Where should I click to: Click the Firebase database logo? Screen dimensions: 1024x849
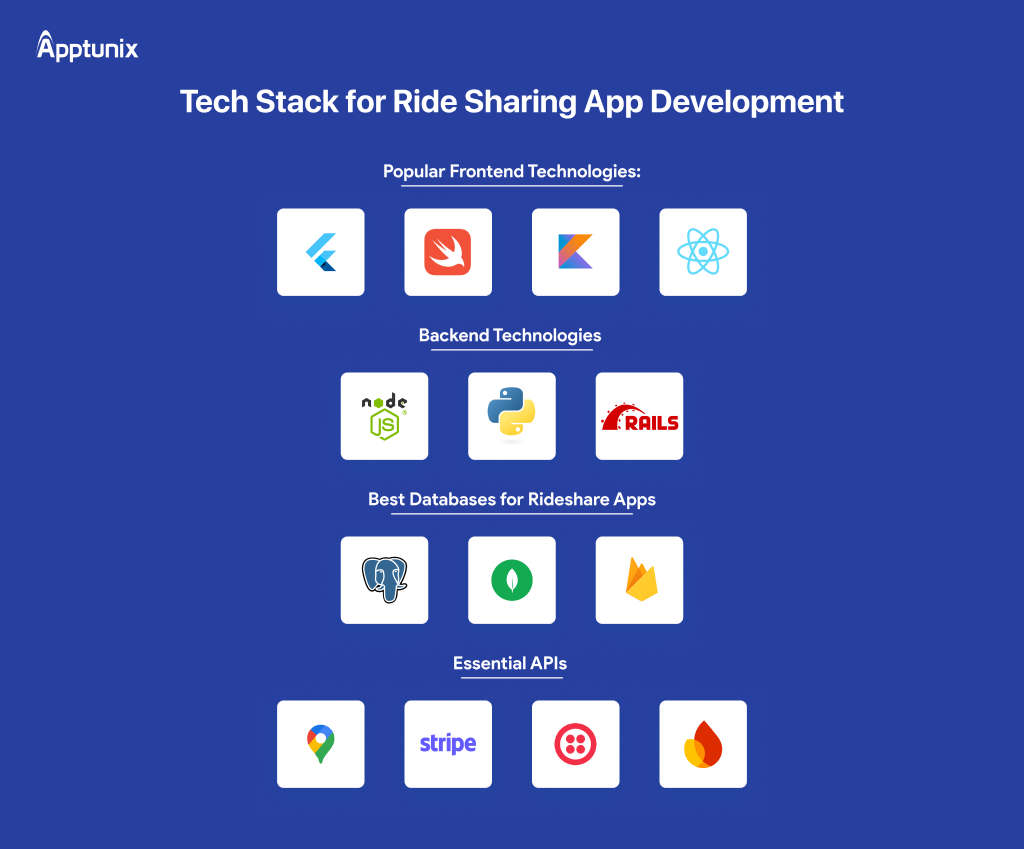(x=639, y=580)
